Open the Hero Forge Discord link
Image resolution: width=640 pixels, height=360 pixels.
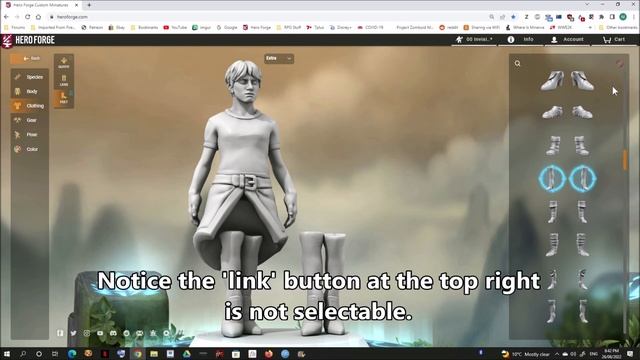[113, 333]
